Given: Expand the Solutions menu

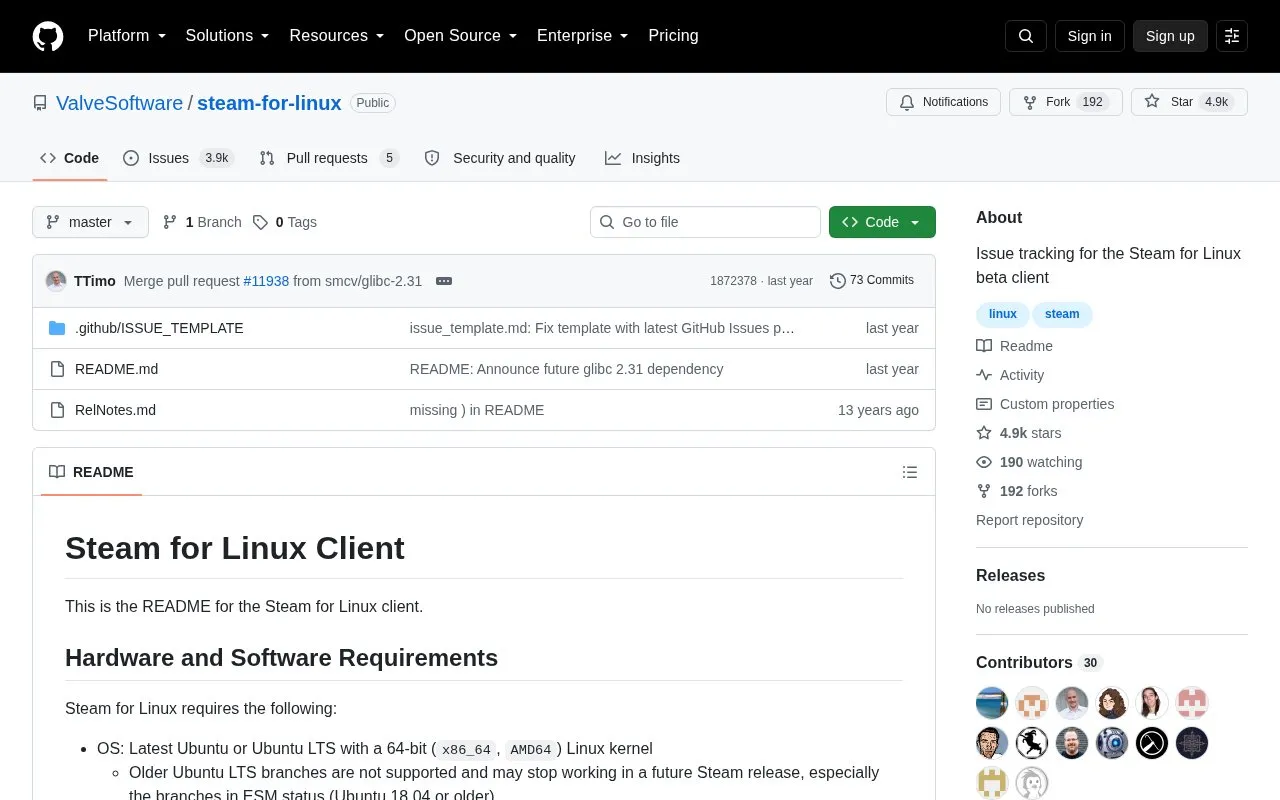Looking at the screenshot, I should point(228,36).
